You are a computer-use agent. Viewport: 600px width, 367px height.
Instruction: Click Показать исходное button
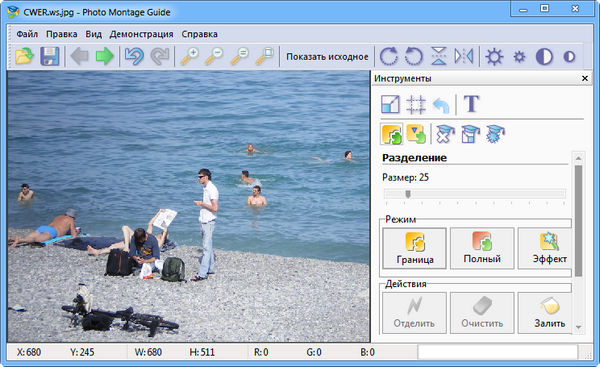click(x=327, y=57)
